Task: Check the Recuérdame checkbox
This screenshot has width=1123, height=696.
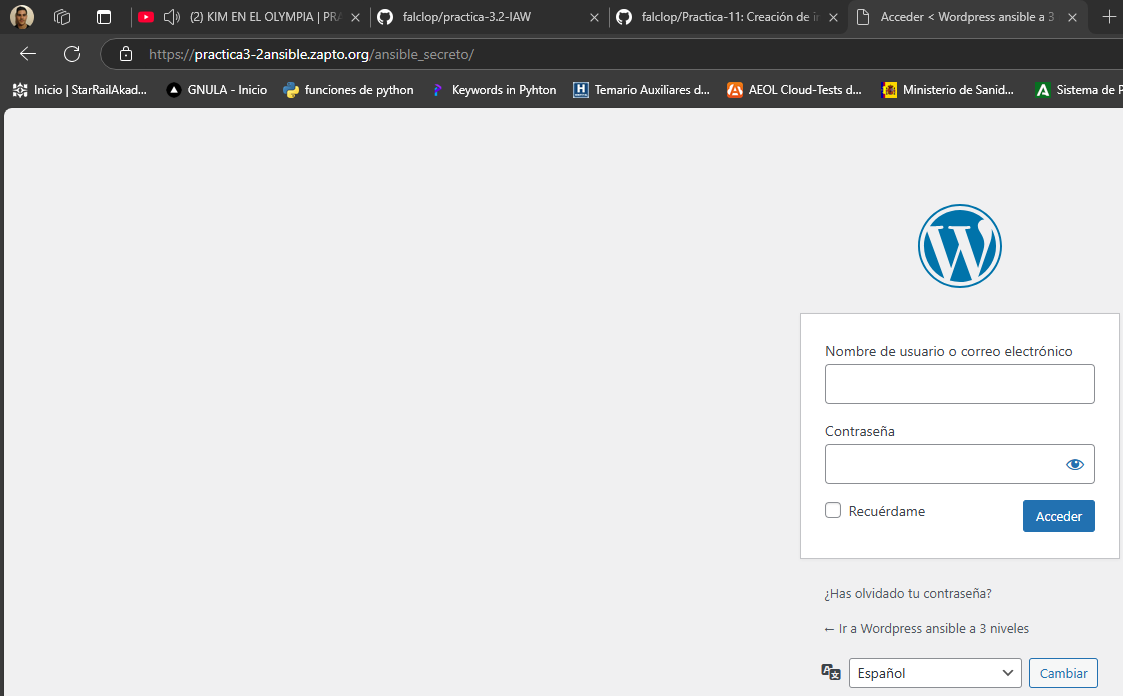Action: pyautogui.click(x=833, y=511)
